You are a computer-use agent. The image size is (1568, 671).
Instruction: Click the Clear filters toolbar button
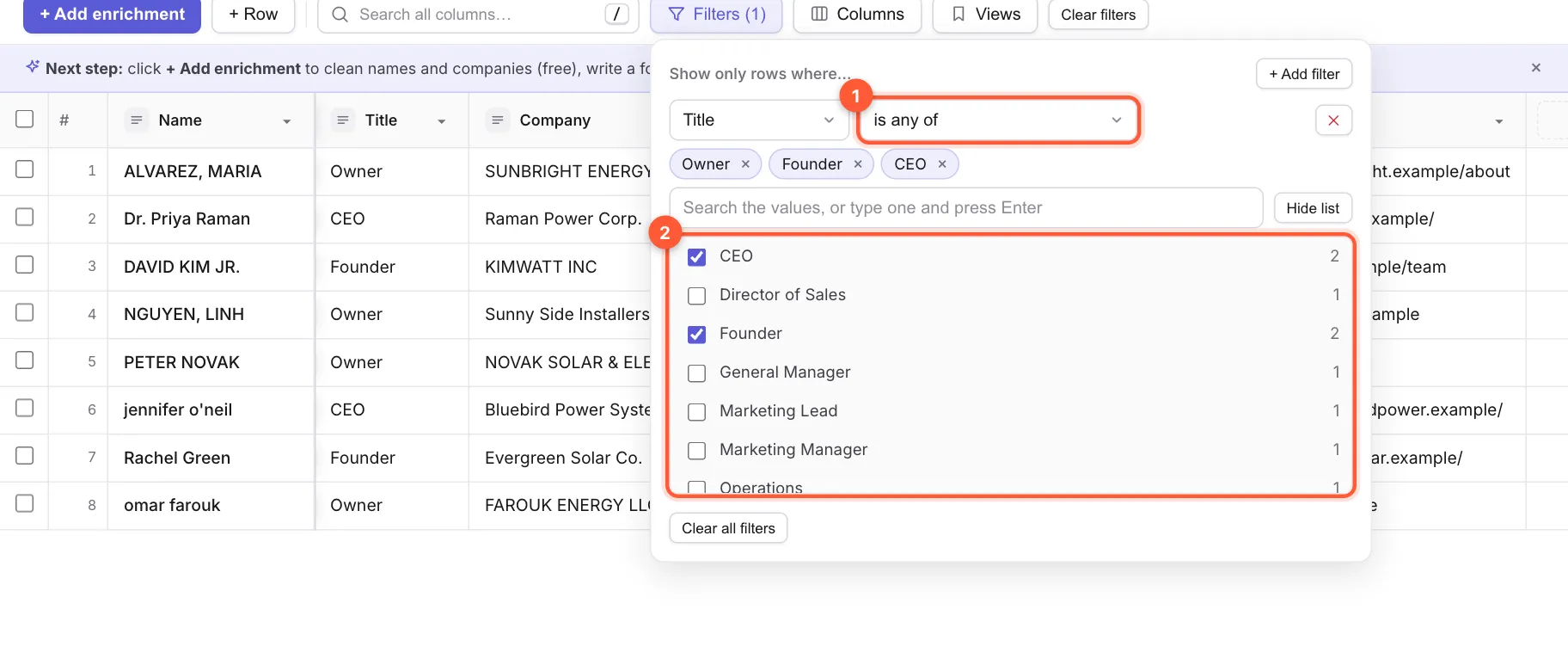point(1099,15)
